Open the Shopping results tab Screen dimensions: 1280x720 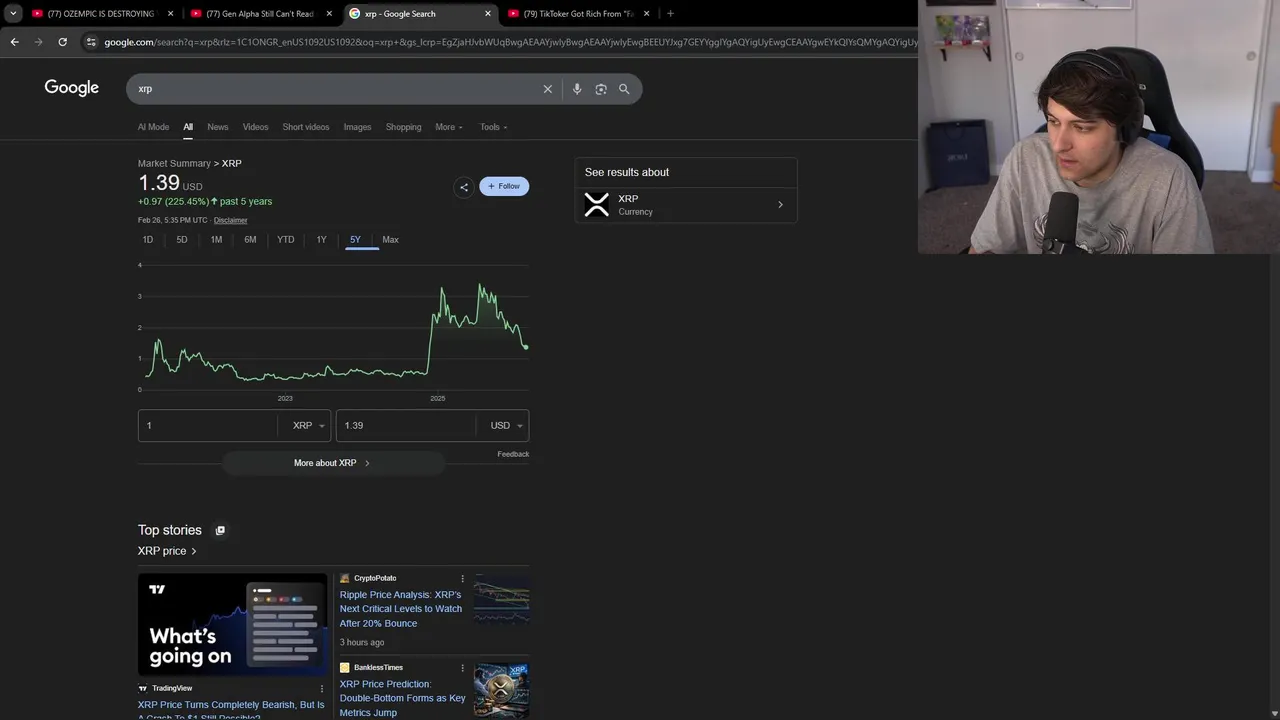pos(404,127)
